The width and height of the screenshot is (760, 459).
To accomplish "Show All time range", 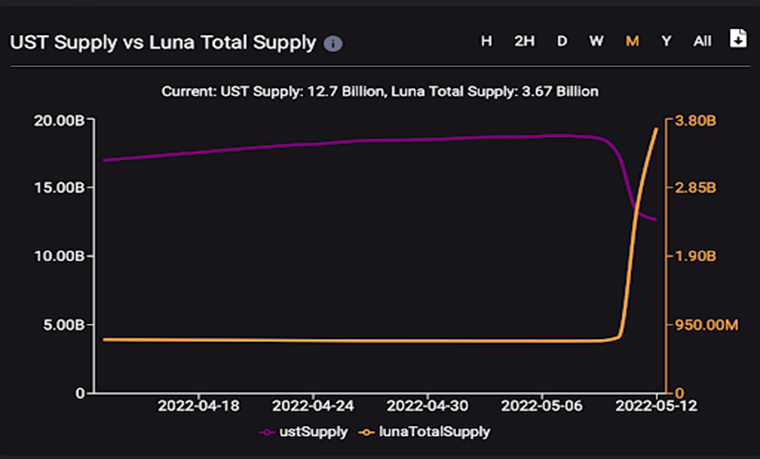I will pyautogui.click(x=702, y=41).
